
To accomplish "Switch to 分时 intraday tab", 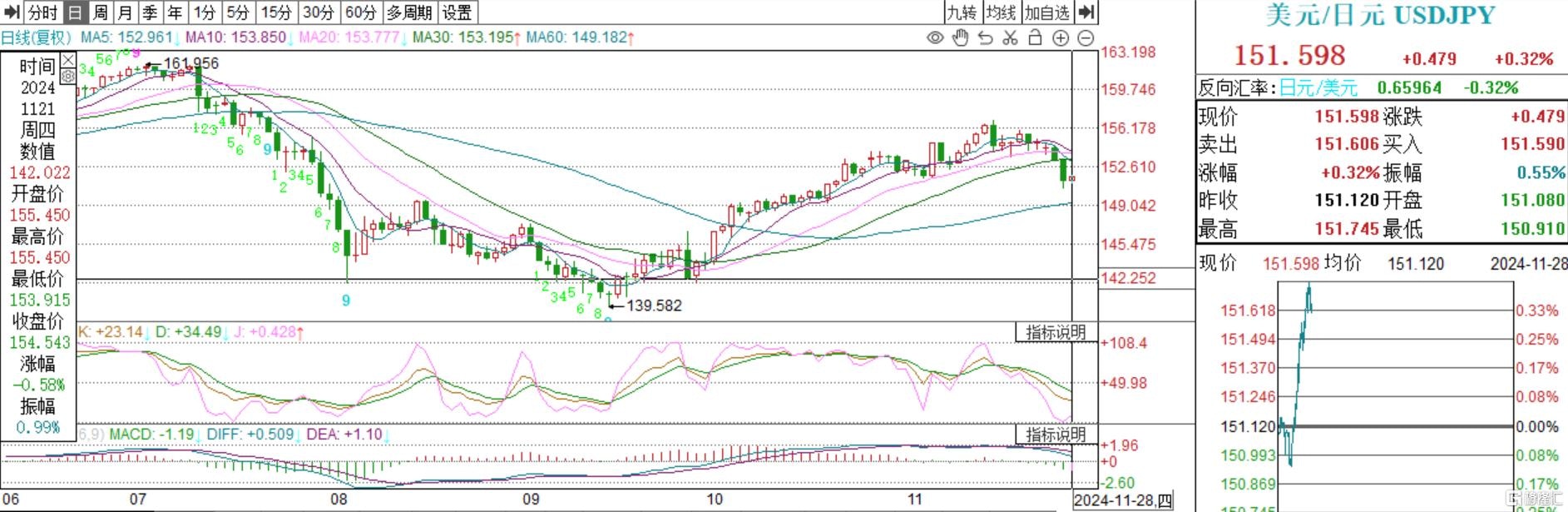I will click(42, 12).
